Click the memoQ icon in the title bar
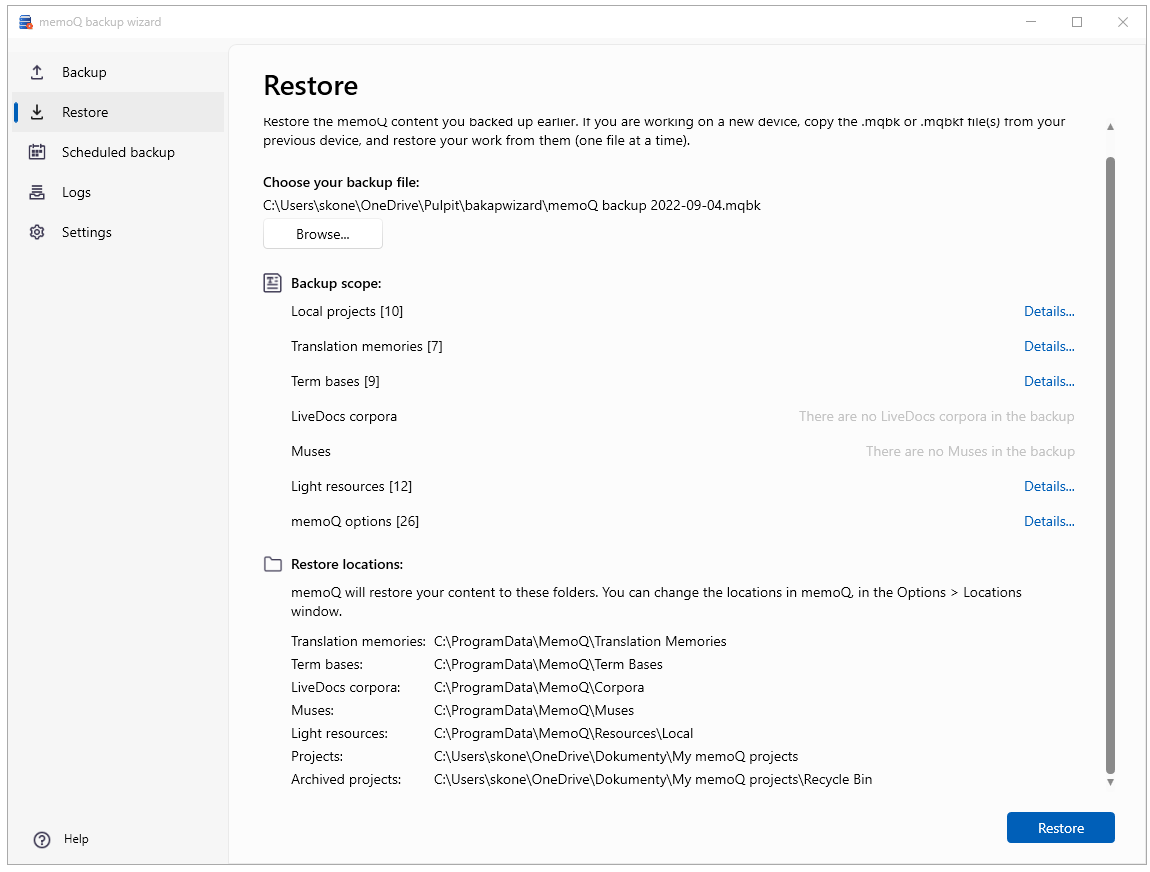Image resolution: width=1150 pixels, height=872 pixels. [25, 21]
